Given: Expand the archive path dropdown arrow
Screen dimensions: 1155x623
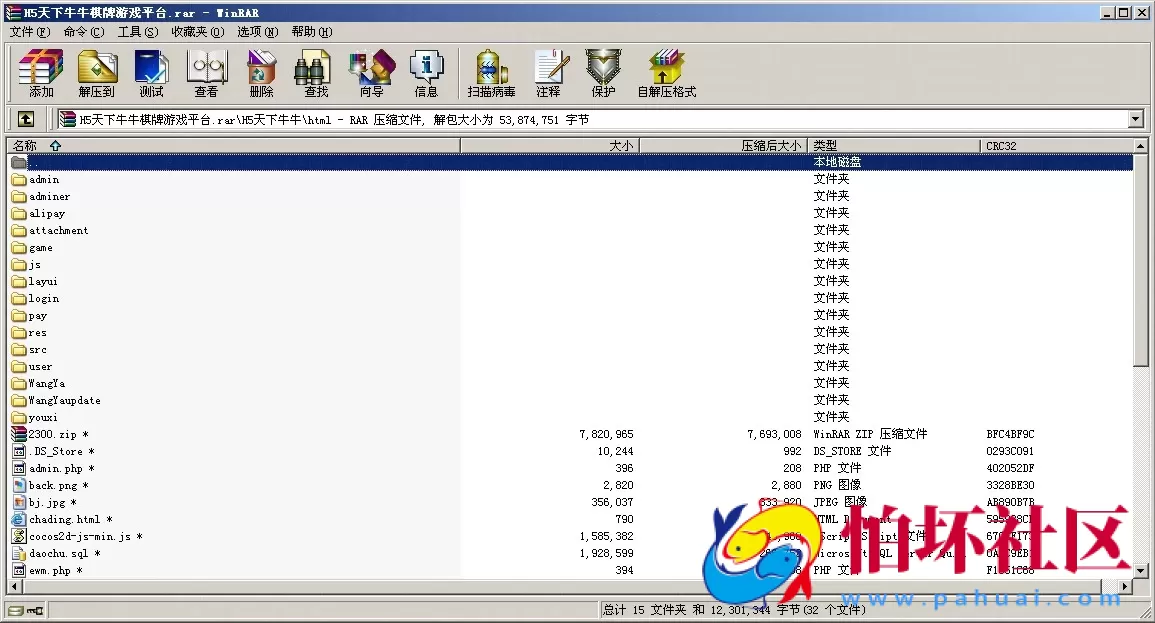Looking at the screenshot, I should point(1135,120).
